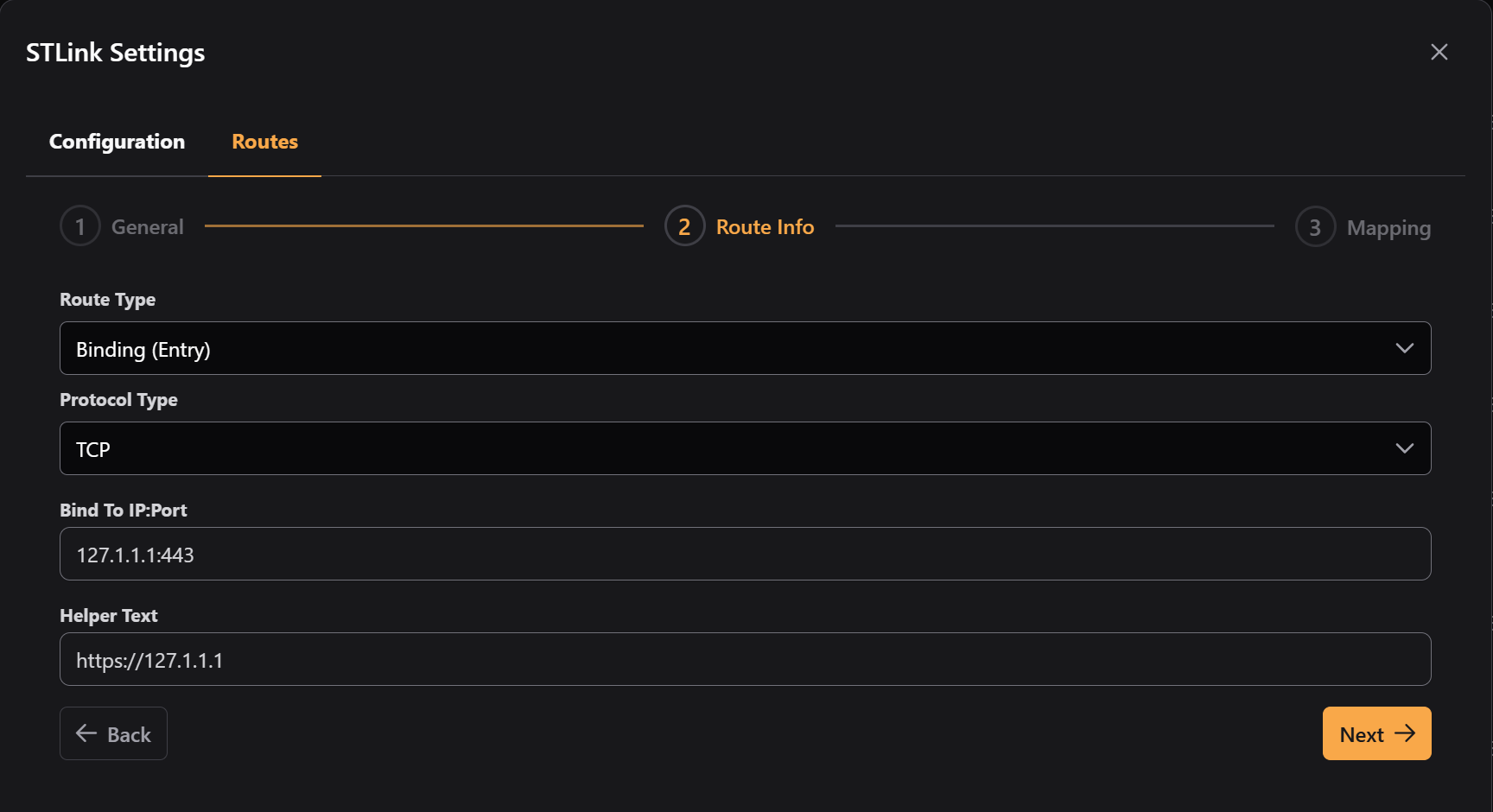The image size is (1493, 812).
Task: Click the chevron icon on Route Type field
Action: tap(1405, 348)
